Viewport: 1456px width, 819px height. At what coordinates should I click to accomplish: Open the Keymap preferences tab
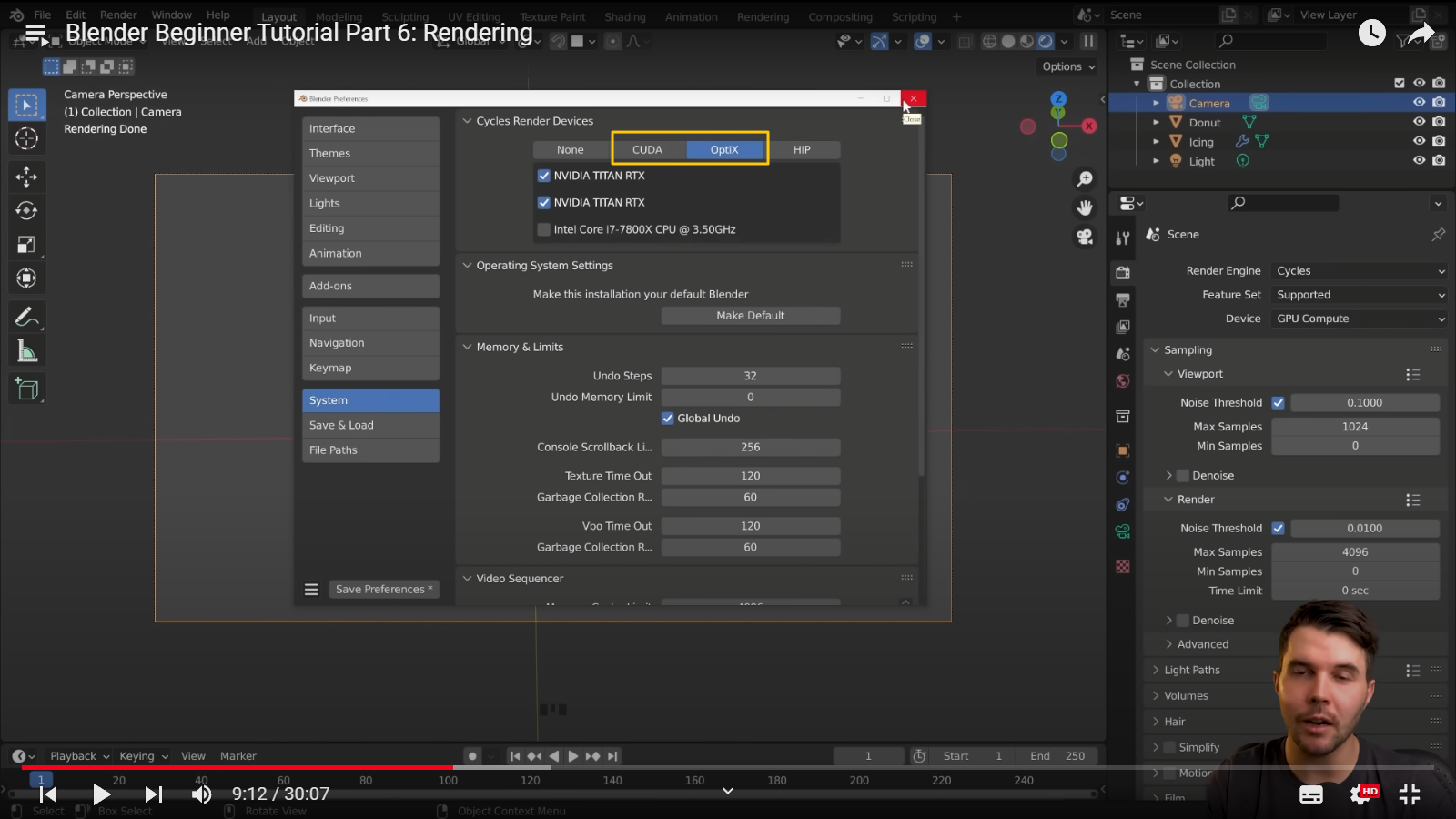370,368
